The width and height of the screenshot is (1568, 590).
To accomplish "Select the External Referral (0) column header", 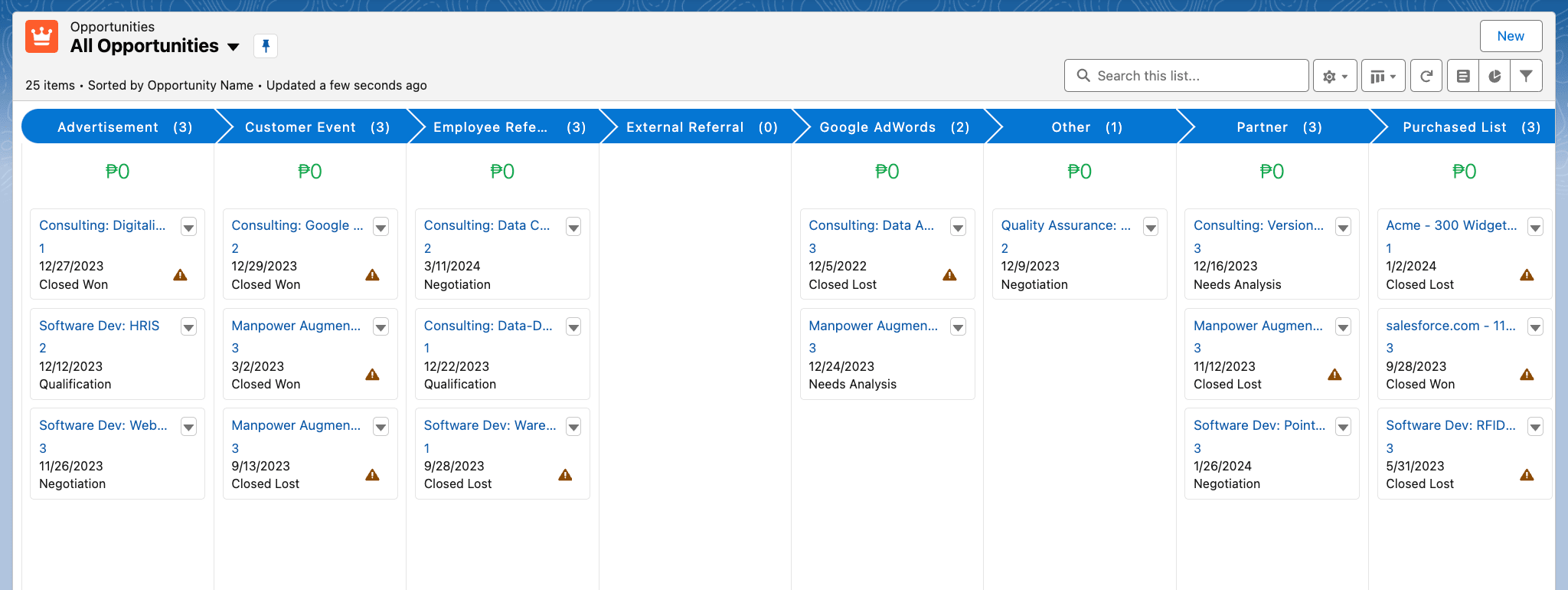I will (702, 126).
